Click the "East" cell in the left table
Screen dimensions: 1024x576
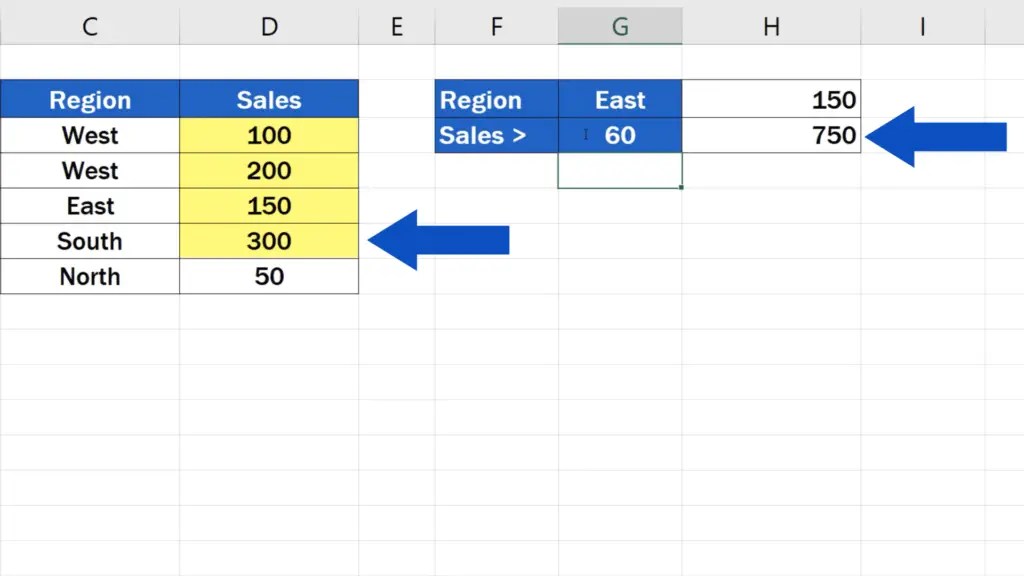[90, 206]
